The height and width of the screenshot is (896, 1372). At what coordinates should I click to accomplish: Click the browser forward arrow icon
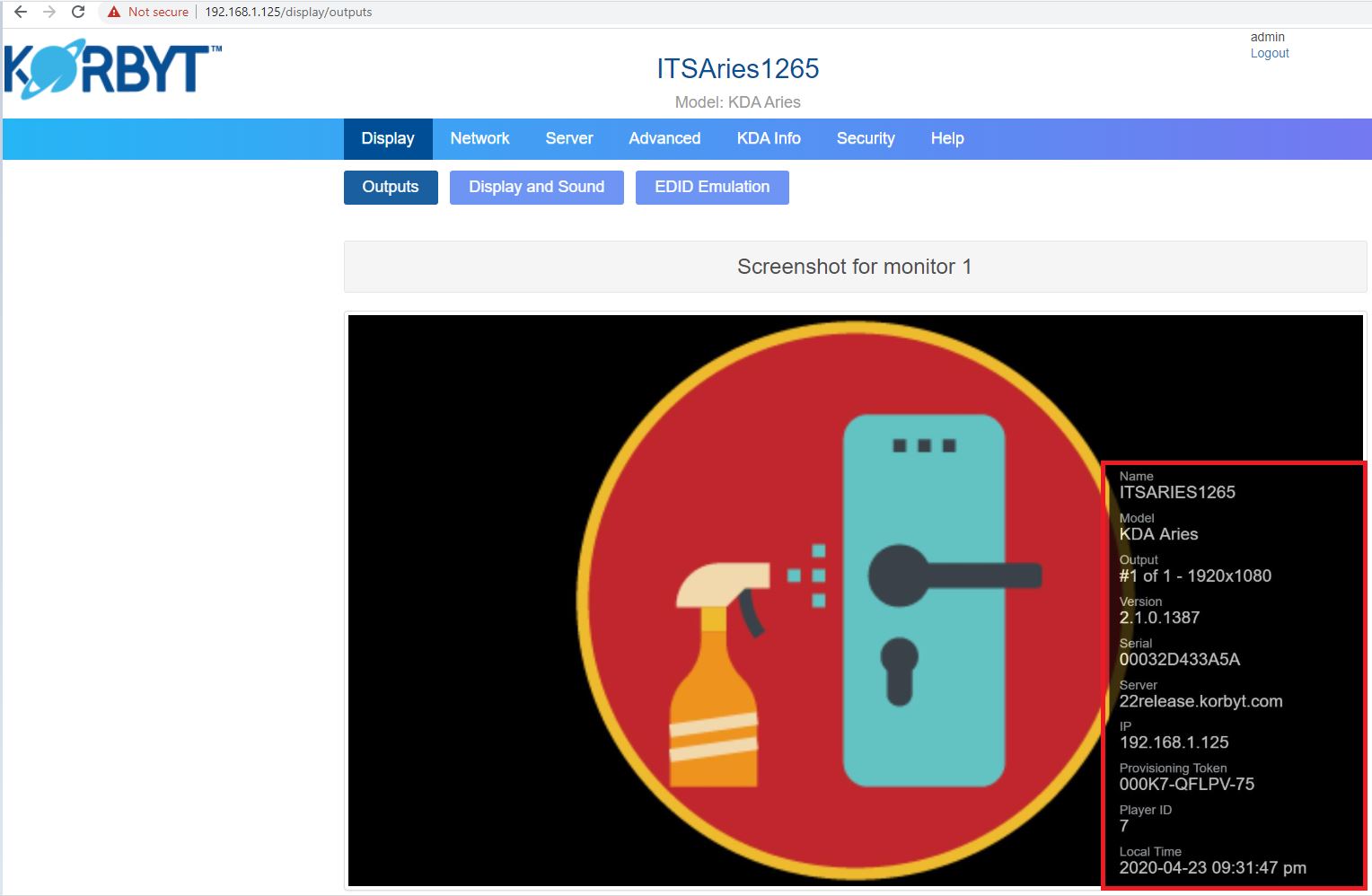pos(49,12)
